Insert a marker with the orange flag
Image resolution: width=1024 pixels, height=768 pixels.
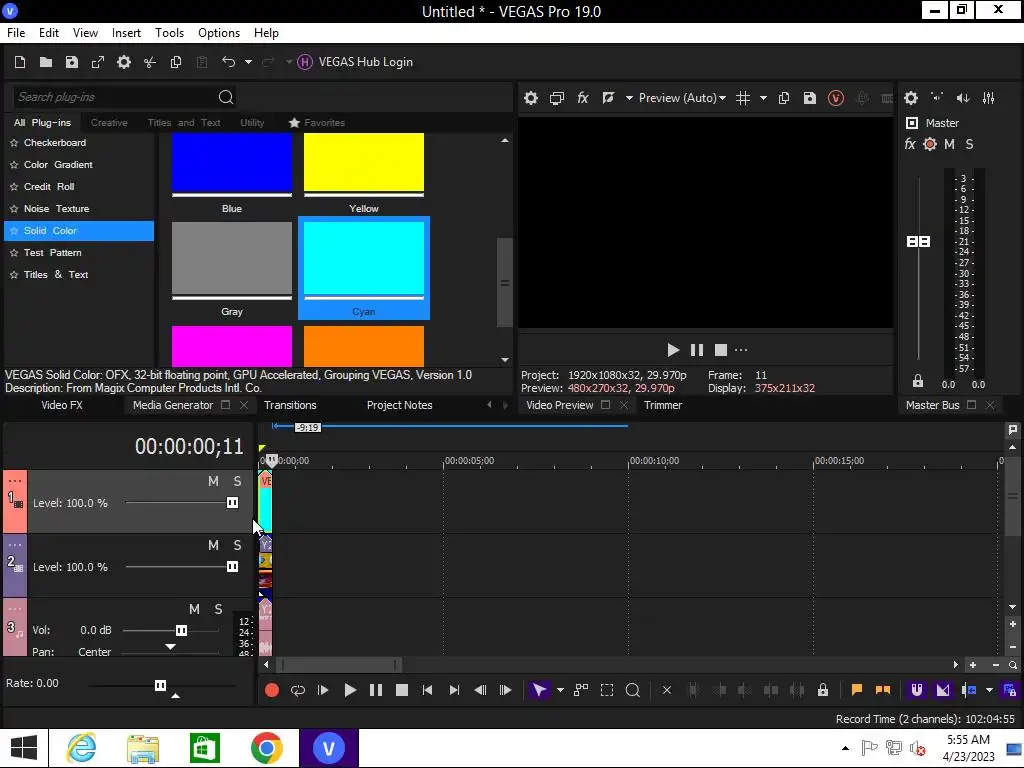tap(857, 690)
